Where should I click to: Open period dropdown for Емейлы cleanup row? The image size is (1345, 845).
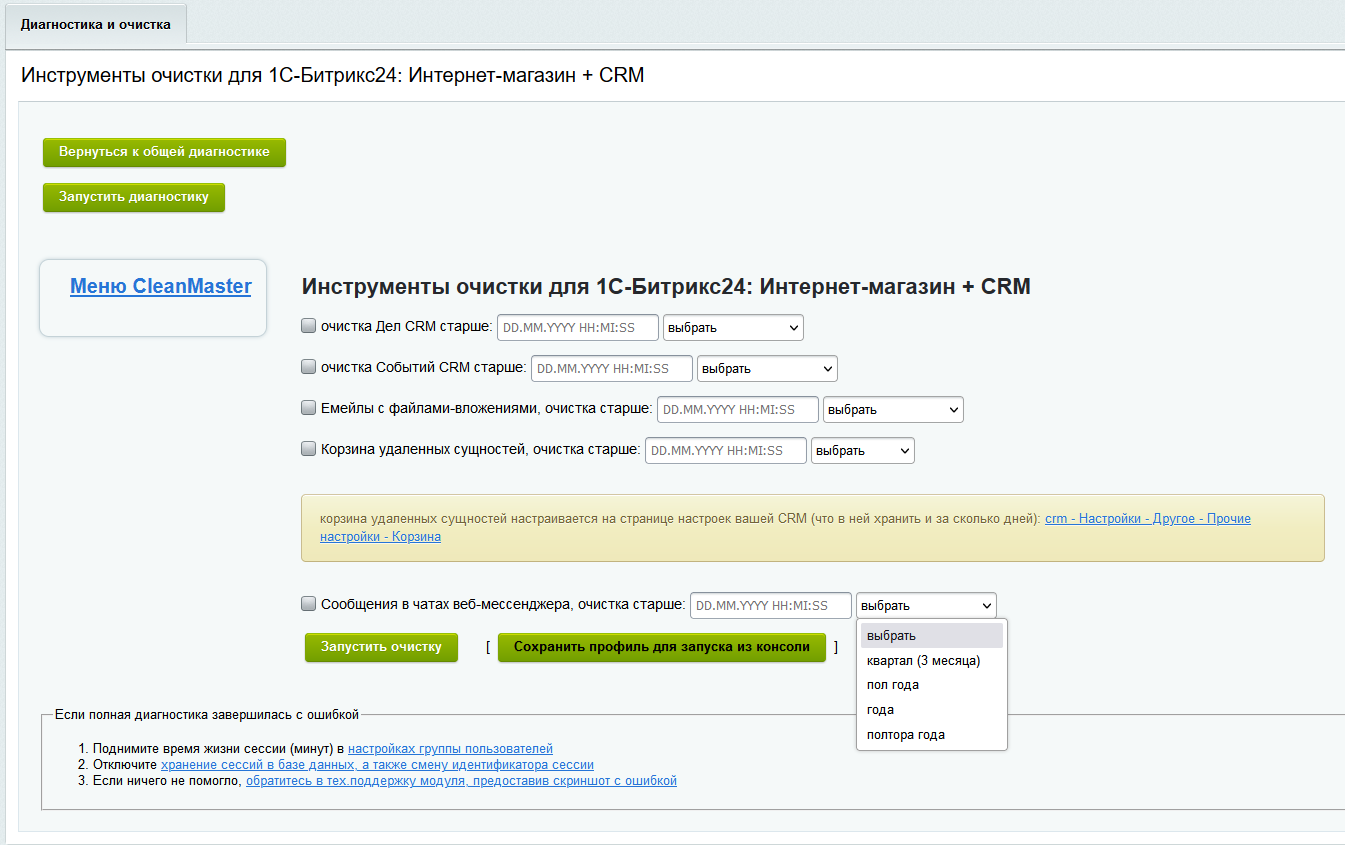pos(893,410)
